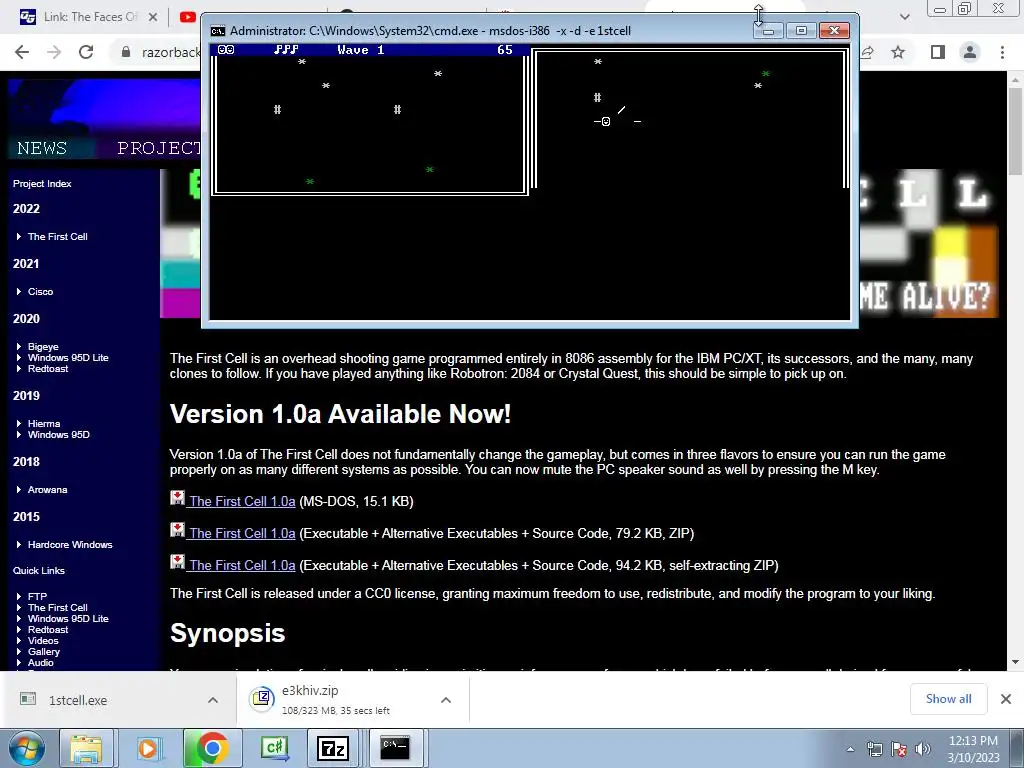
Task: Open PROJECTS section of the site
Action: click(159, 148)
